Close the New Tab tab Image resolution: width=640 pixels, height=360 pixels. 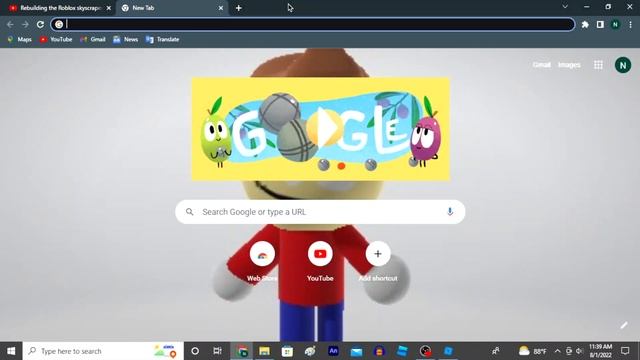pos(221,8)
